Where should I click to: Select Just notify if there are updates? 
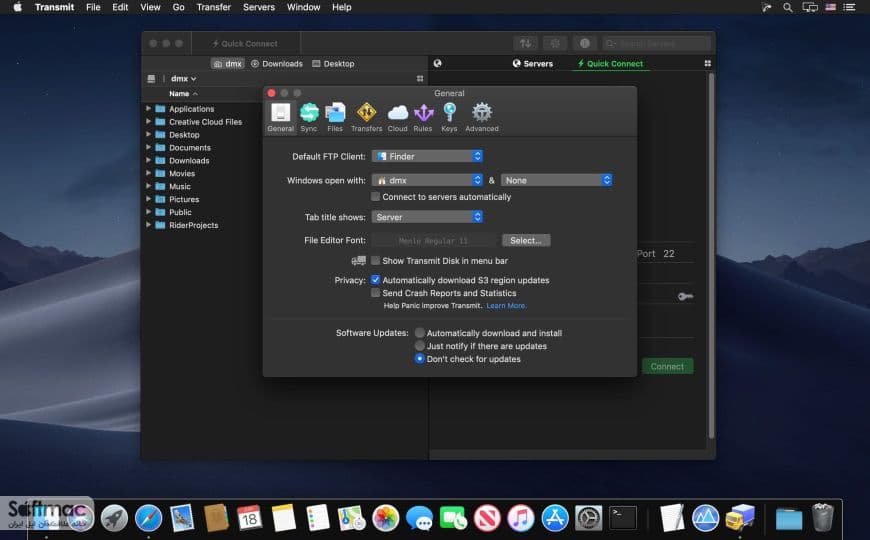tap(419, 346)
